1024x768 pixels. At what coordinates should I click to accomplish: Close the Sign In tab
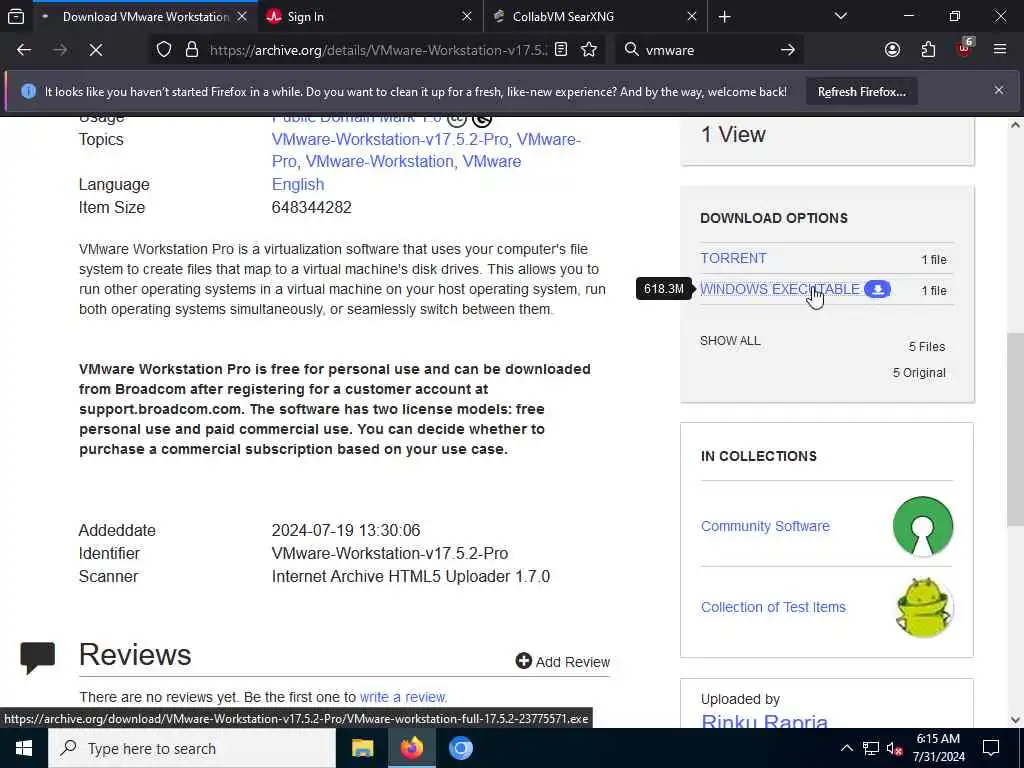(466, 17)
